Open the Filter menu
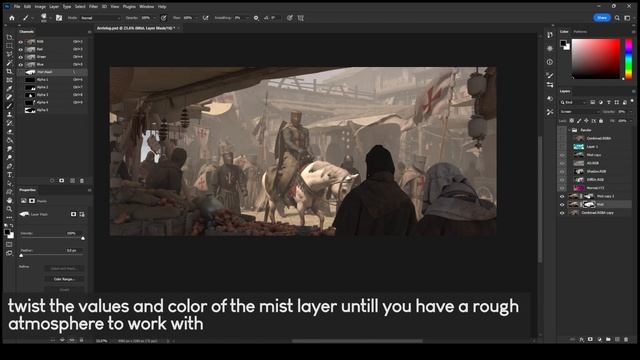The image size is (640, 360). pos(93,7)
